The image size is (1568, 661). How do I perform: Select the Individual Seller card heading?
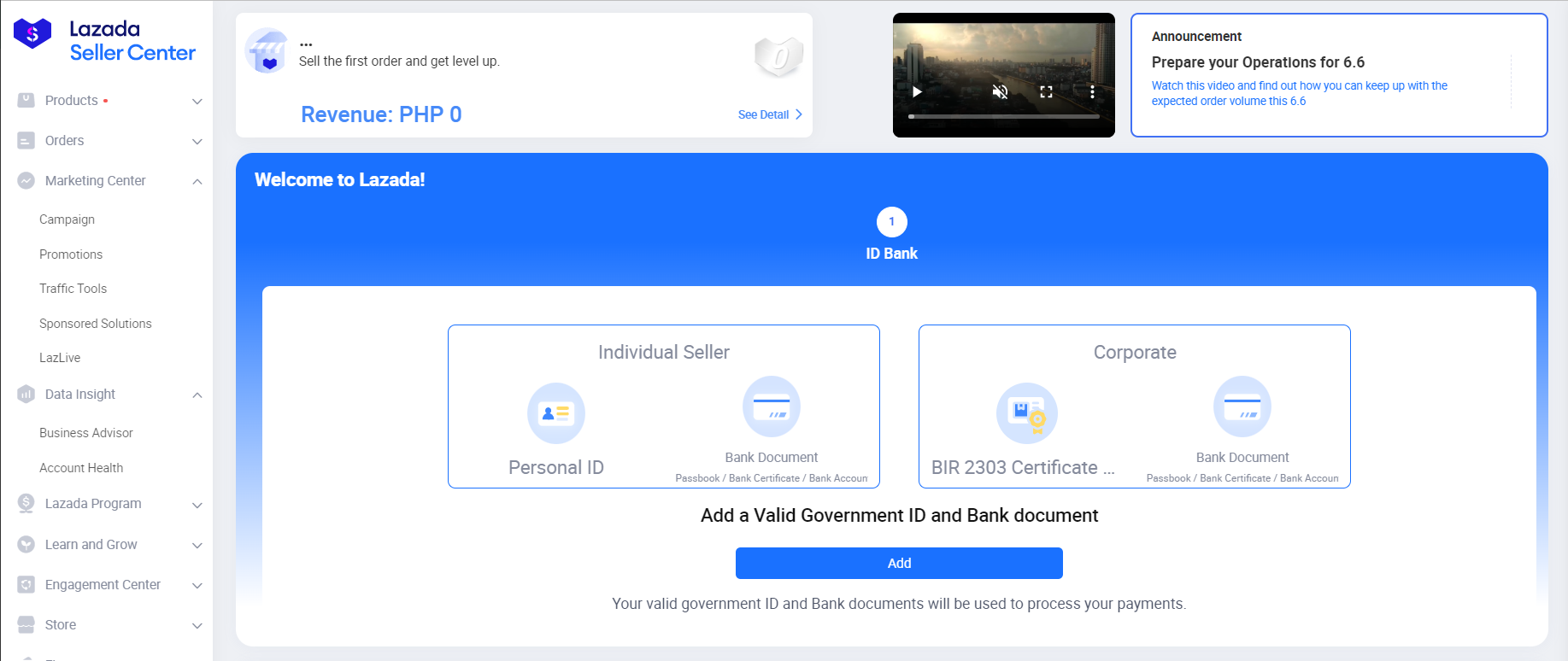[x=664, y=352]
